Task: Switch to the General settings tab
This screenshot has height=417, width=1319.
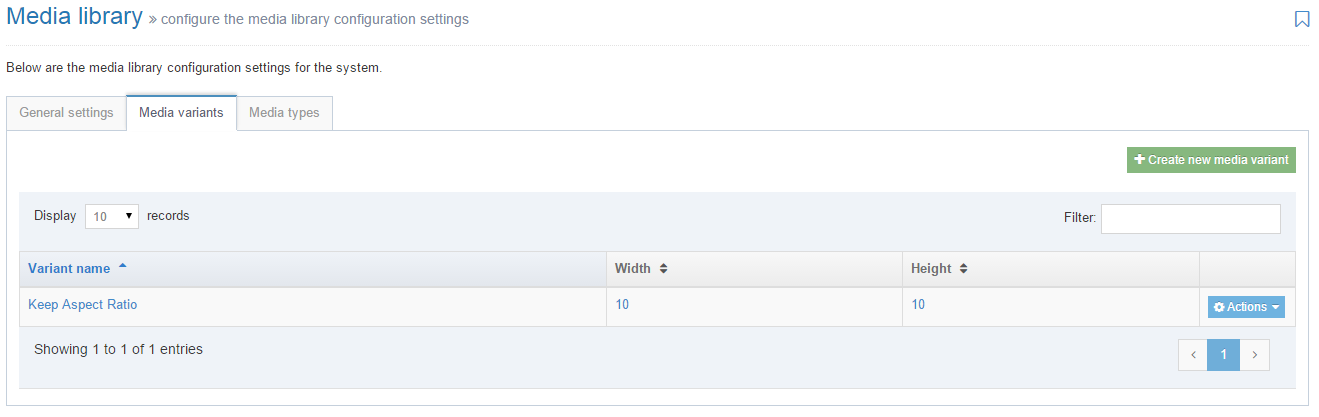Action: tap(66, 113)
